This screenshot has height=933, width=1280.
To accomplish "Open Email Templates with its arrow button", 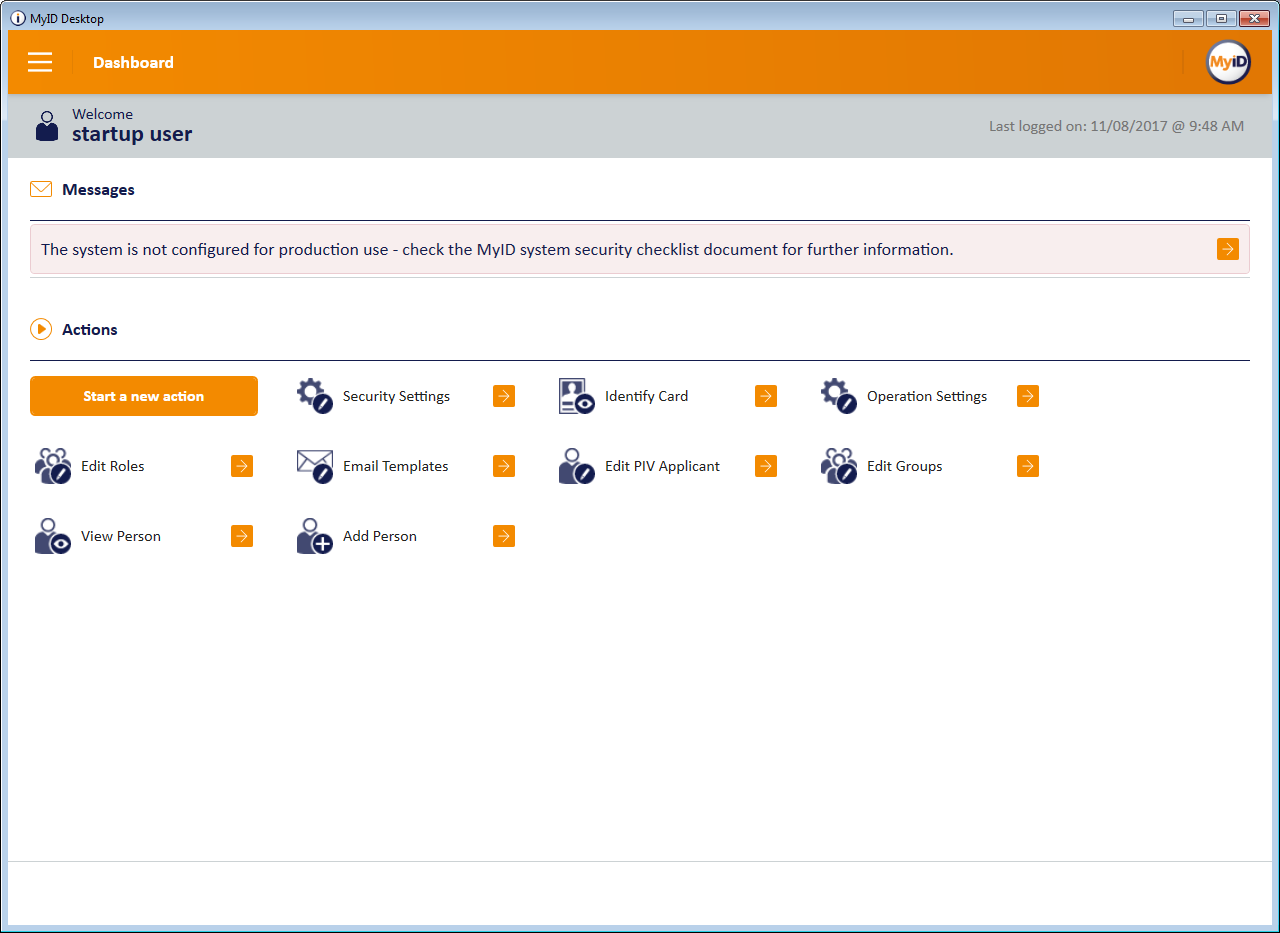I will 504,466.
